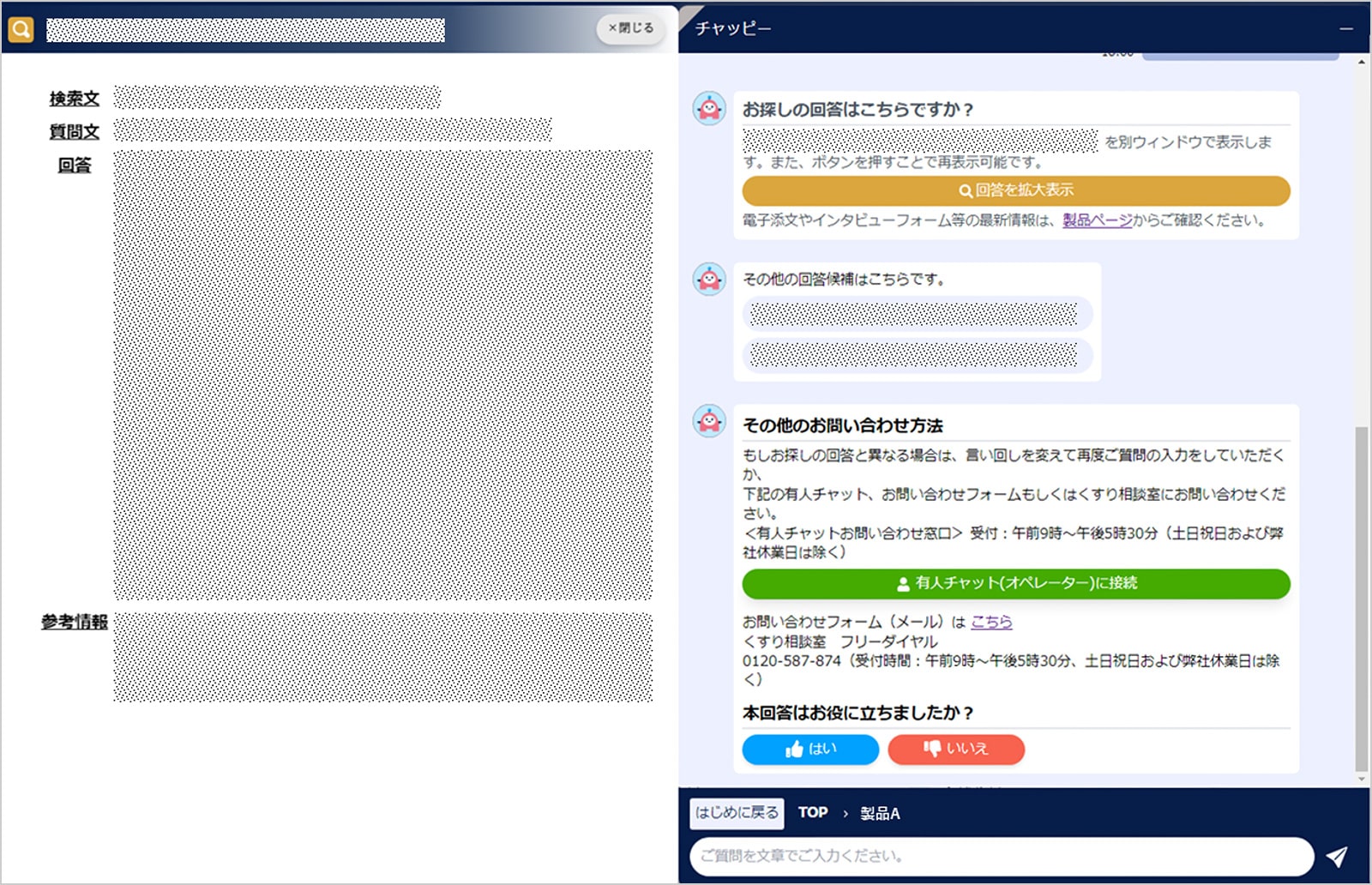Open the こちら contact form link
This screenshot has width=1372, height=885.
tap(991, 622)
